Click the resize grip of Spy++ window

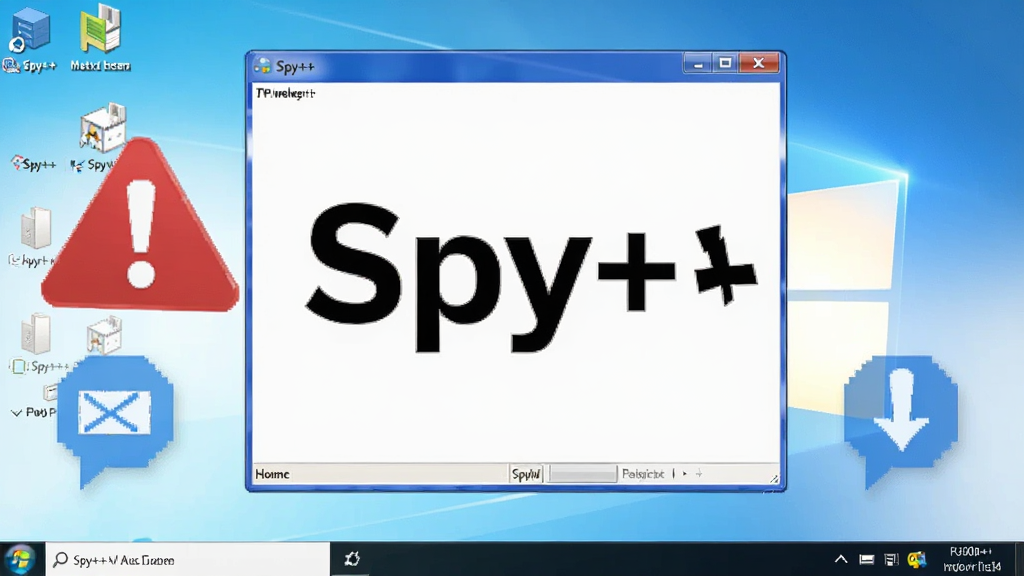(774, 479)
